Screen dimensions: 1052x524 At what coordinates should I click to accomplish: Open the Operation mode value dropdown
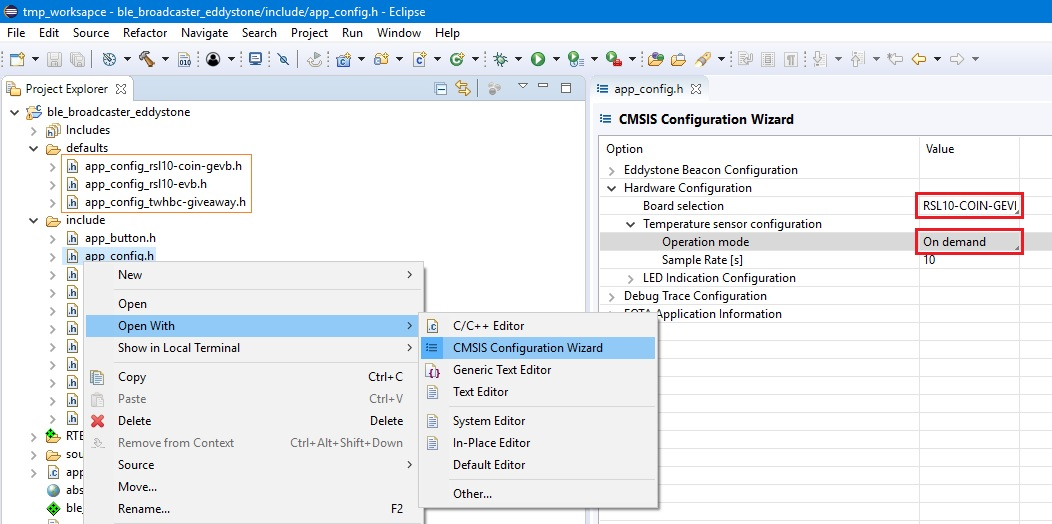969,242
